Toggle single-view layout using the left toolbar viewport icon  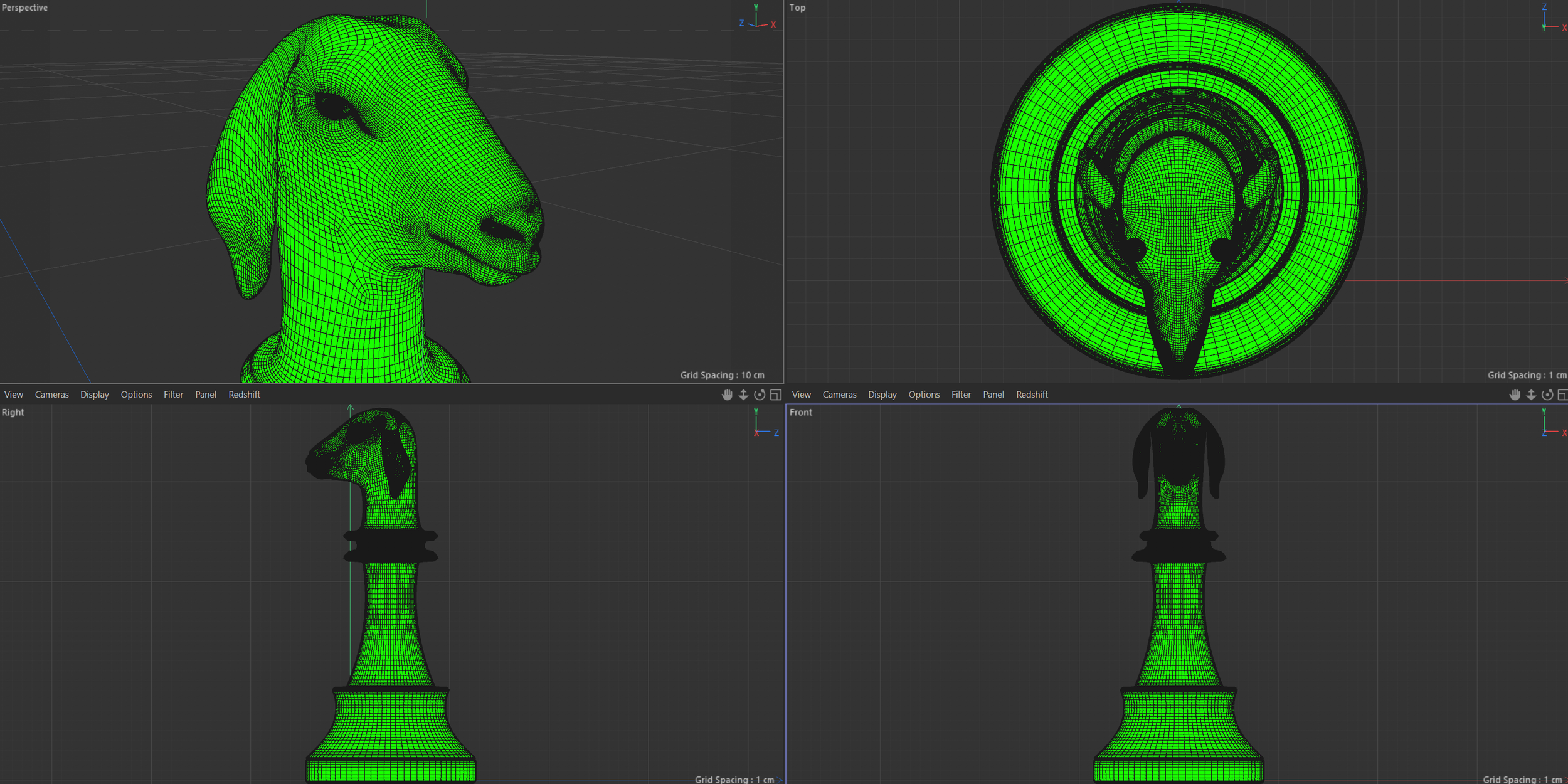click(776, 395)
